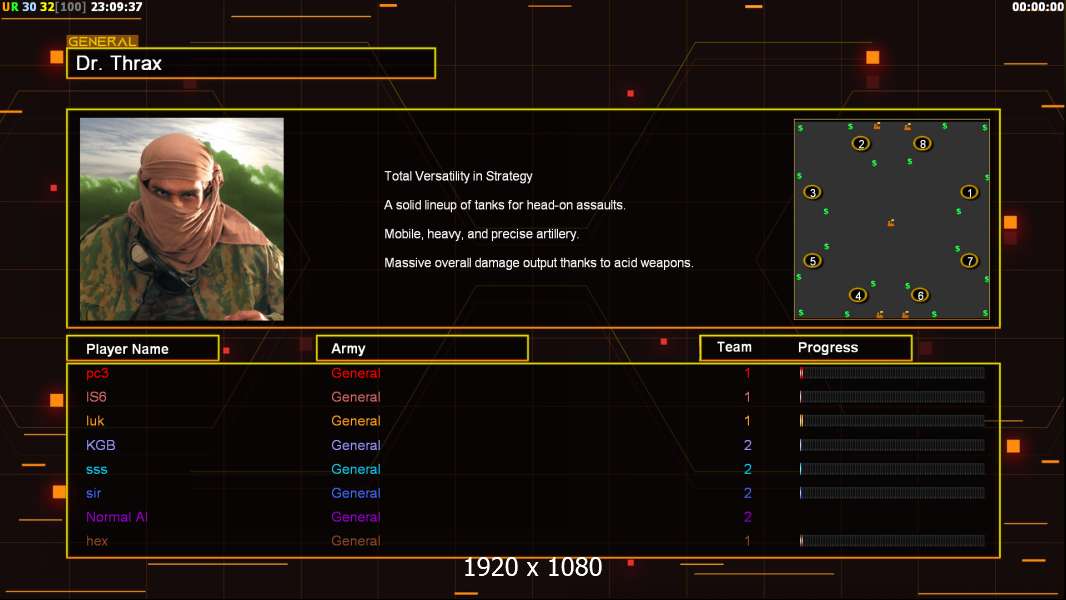This screenshot has height=600, width=1066.
Task: Click IS6's General army entry
Action: (x=356, y=397)
